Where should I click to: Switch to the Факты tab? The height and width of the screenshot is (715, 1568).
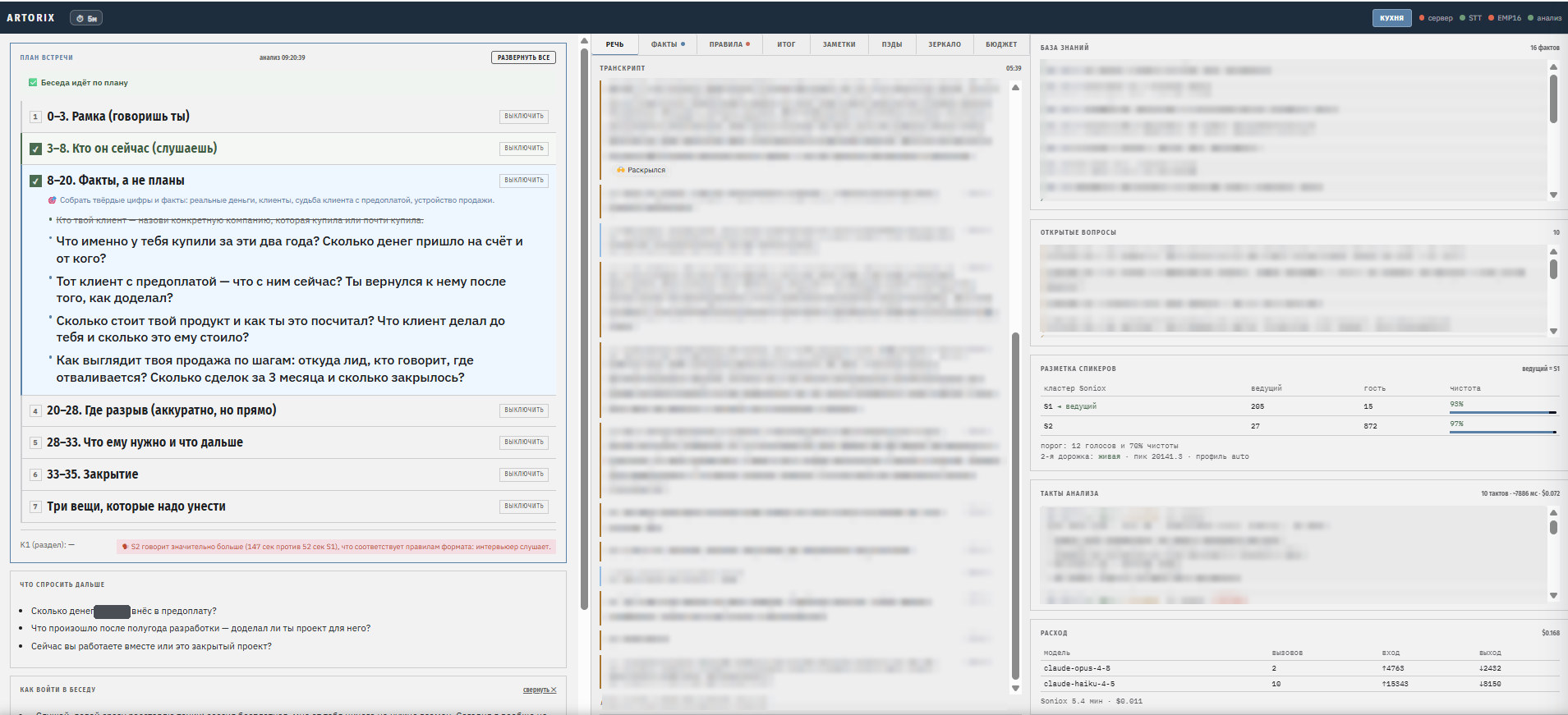click(668, 44)
